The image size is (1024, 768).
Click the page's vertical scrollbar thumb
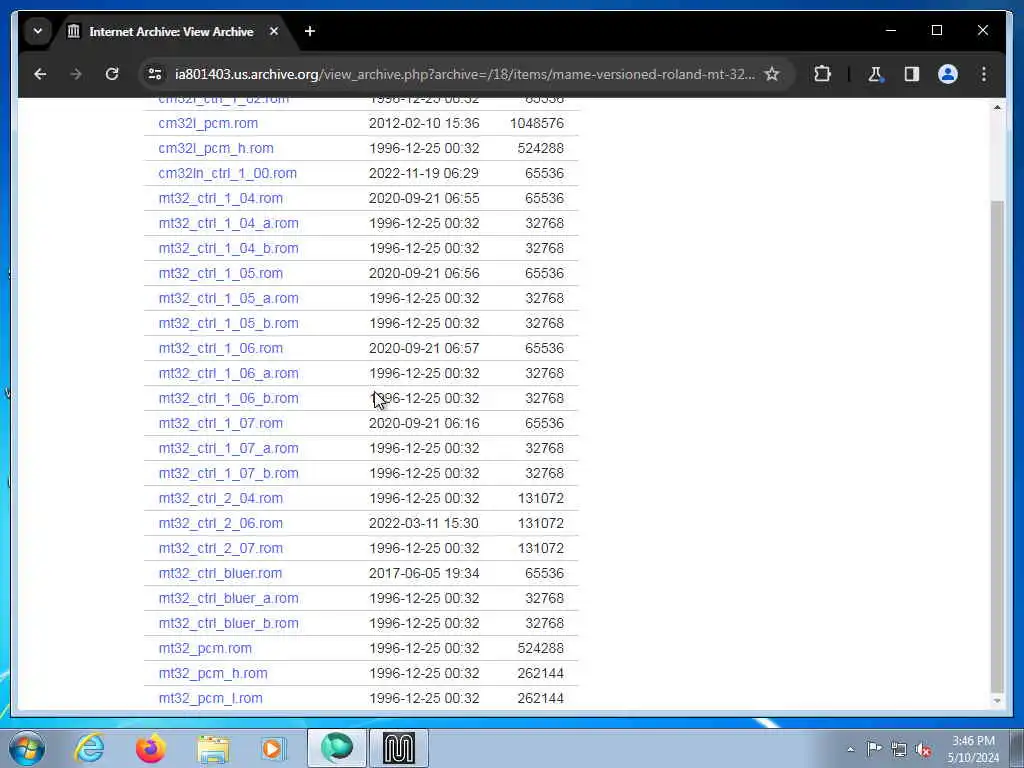(997, 445)
